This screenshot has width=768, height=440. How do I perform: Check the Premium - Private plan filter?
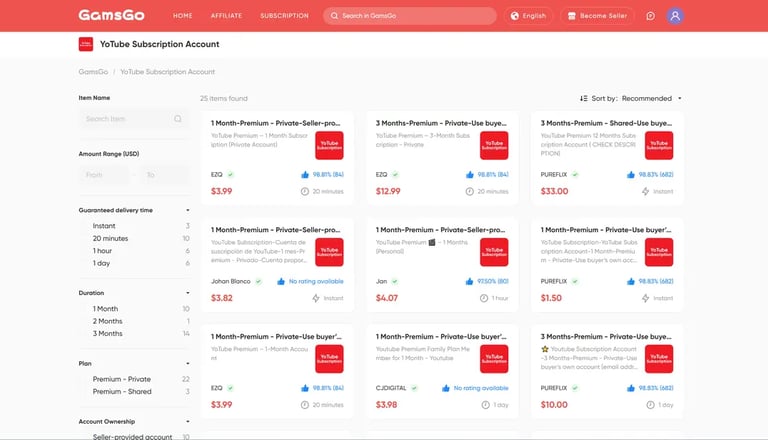click(121, 379)
